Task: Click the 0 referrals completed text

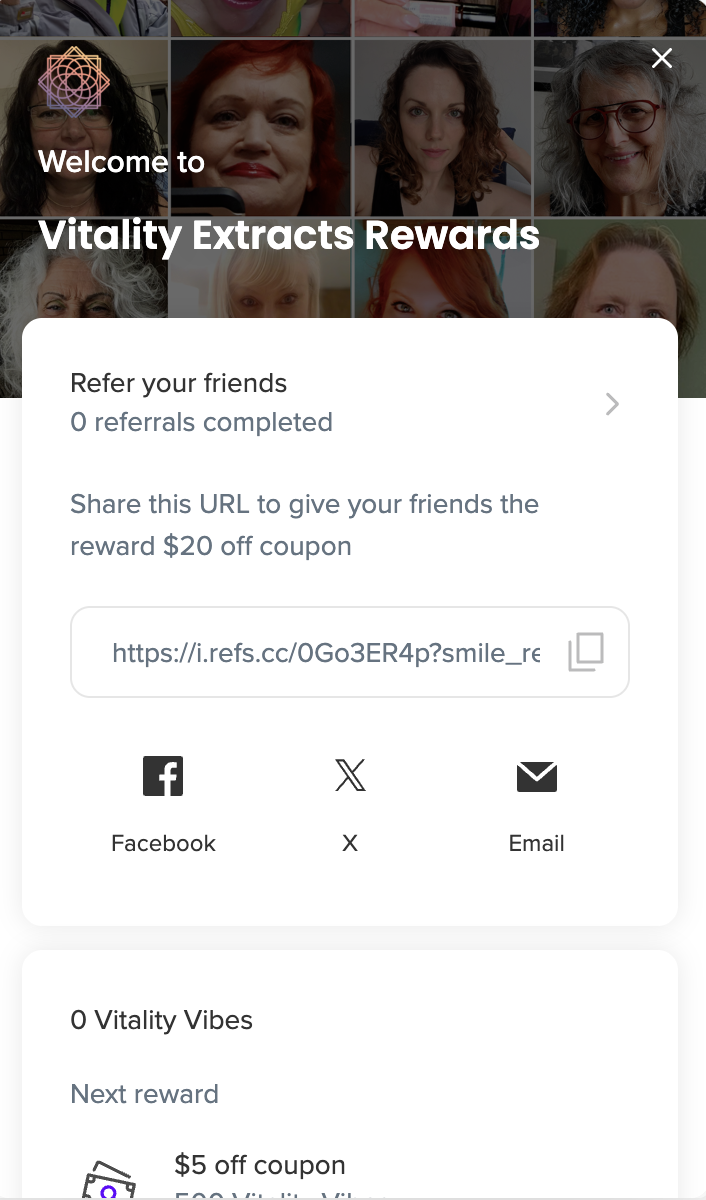Action: [x=201, y=422]
